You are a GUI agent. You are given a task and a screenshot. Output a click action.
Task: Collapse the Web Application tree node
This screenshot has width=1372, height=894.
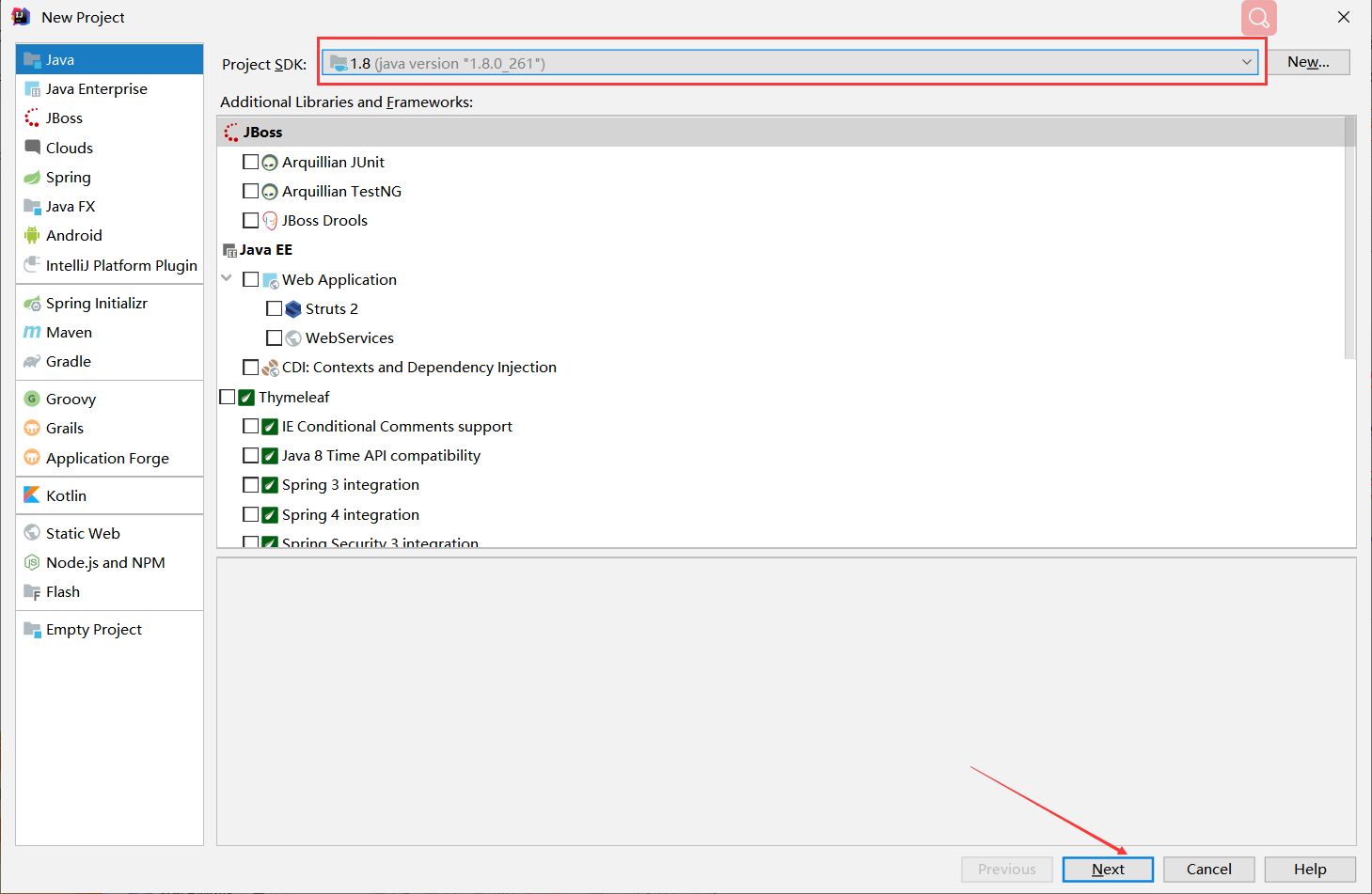click(x=227, y=278)
